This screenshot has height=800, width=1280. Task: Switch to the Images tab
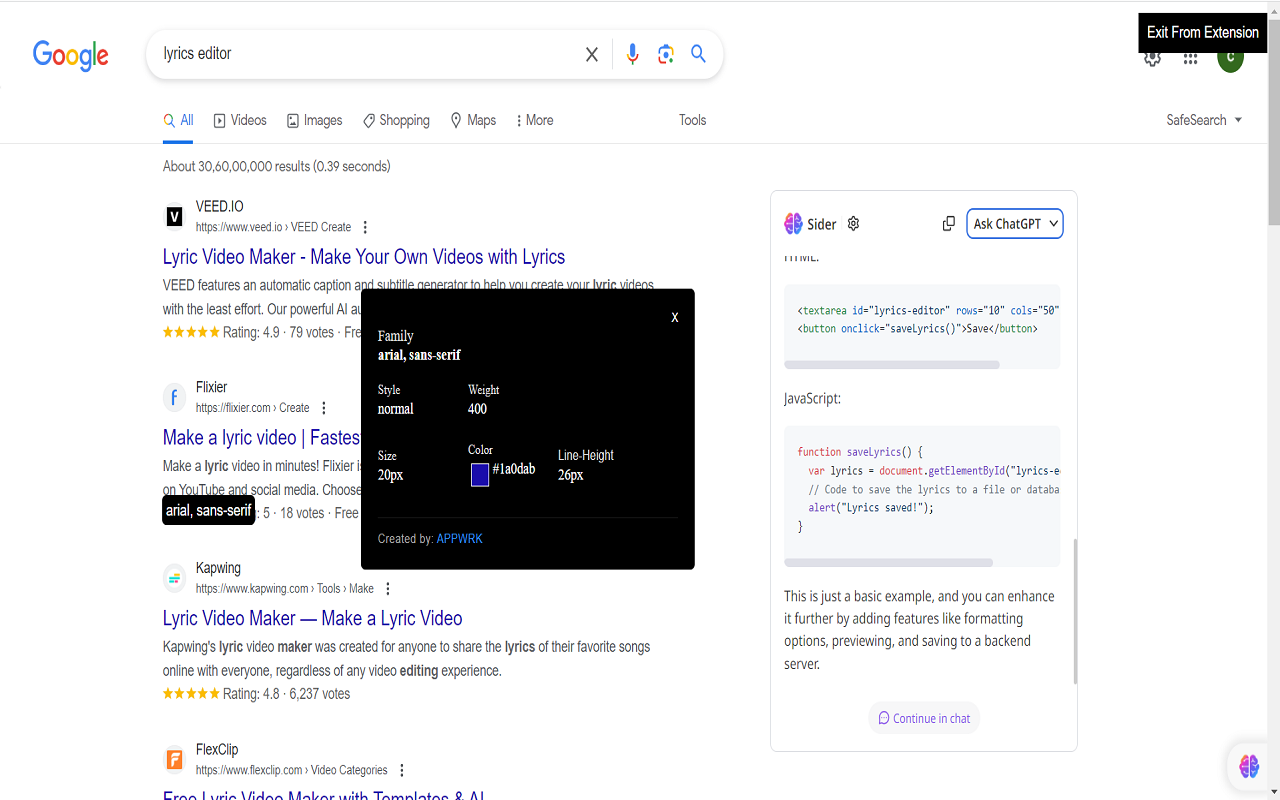coord(314,120)
